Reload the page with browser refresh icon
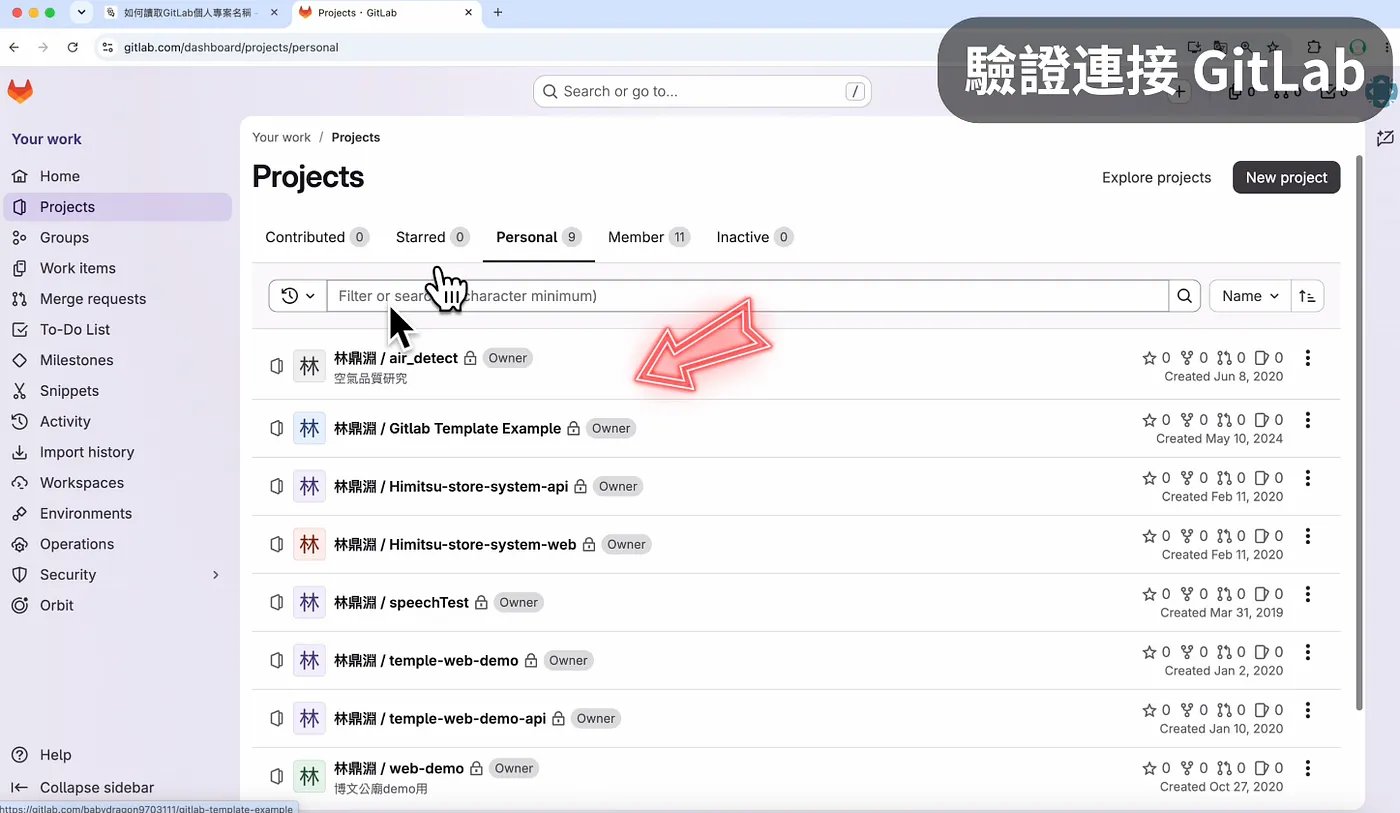Viewport: 1400px width, 813px height. tap(72, 47)
